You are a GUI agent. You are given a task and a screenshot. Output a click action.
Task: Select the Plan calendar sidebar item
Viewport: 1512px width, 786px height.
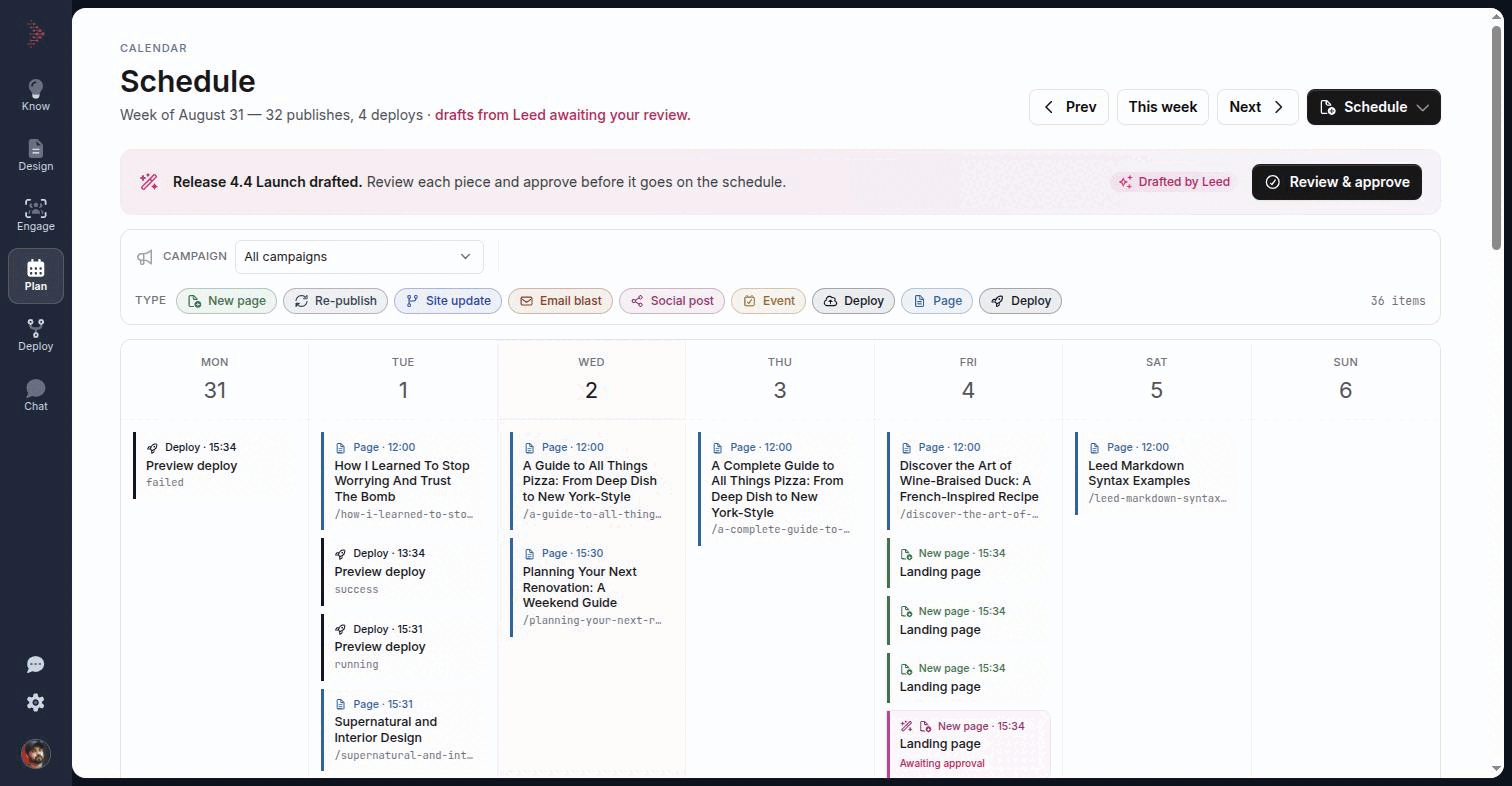coord(36,275)
